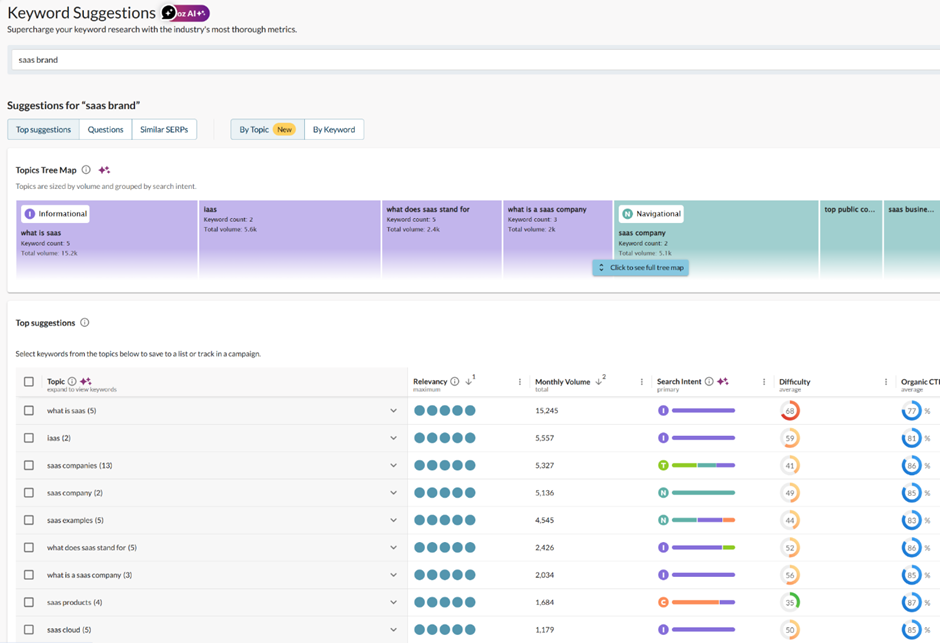Click to see full tree map button
940x643 pixels.
coord(641,268)
